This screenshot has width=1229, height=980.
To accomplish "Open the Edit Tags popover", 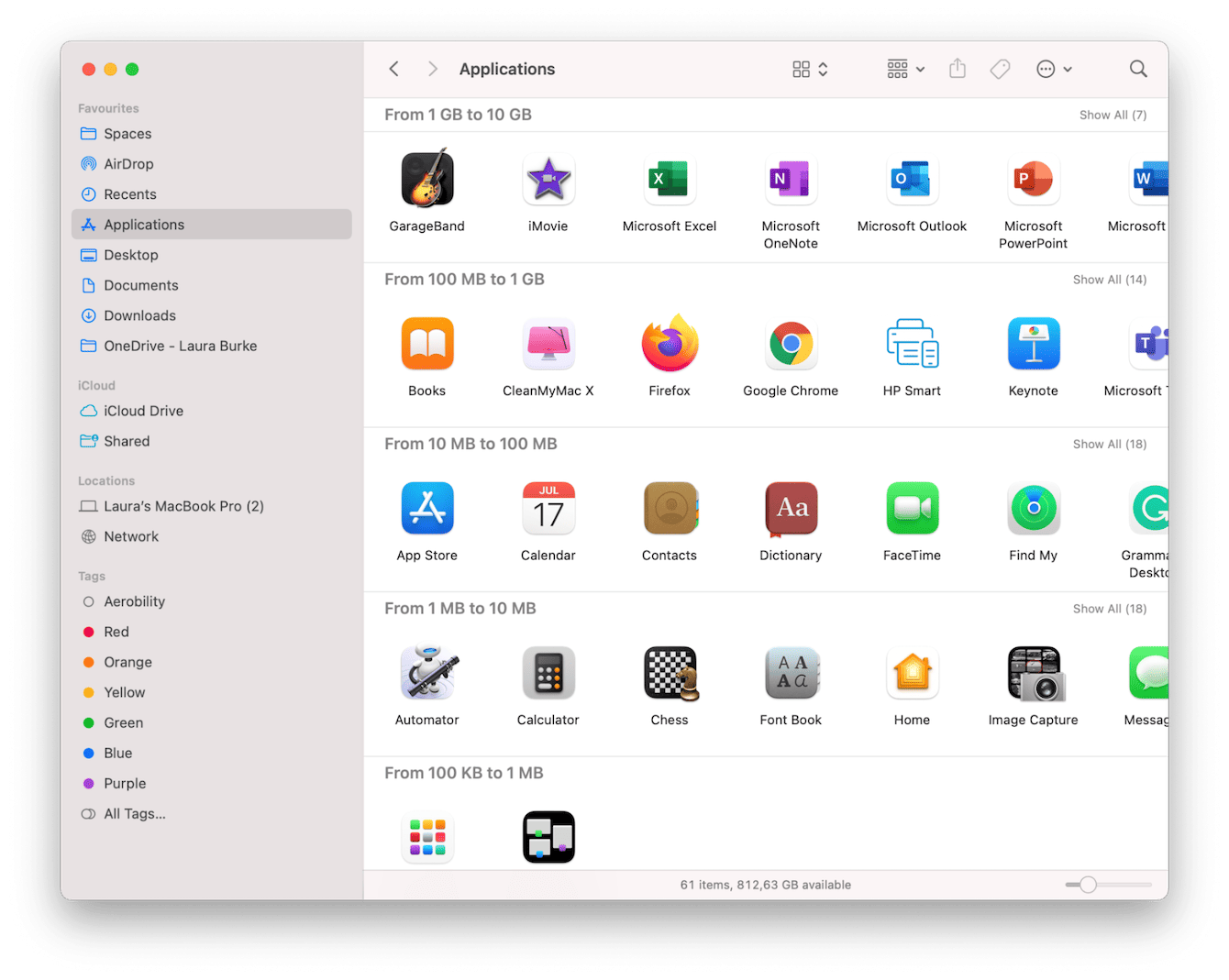I will (x=1000, y=69).
